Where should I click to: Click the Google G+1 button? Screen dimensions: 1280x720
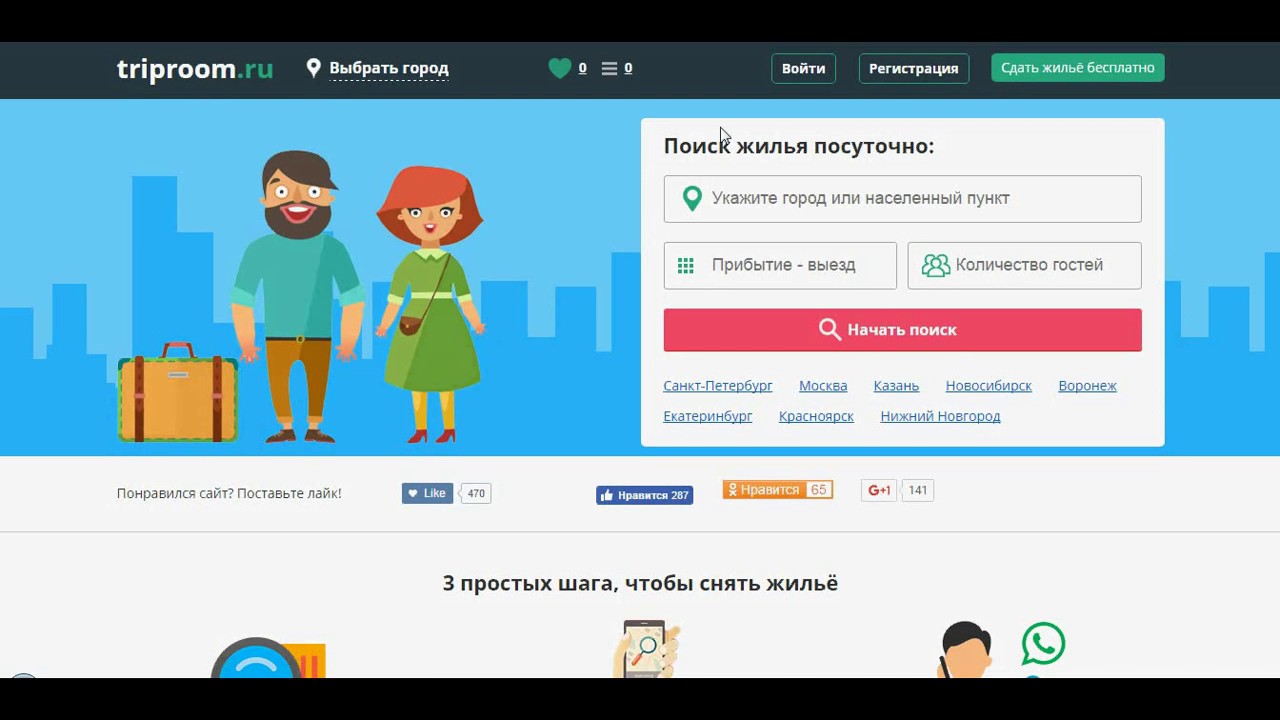tap(879, 490)
